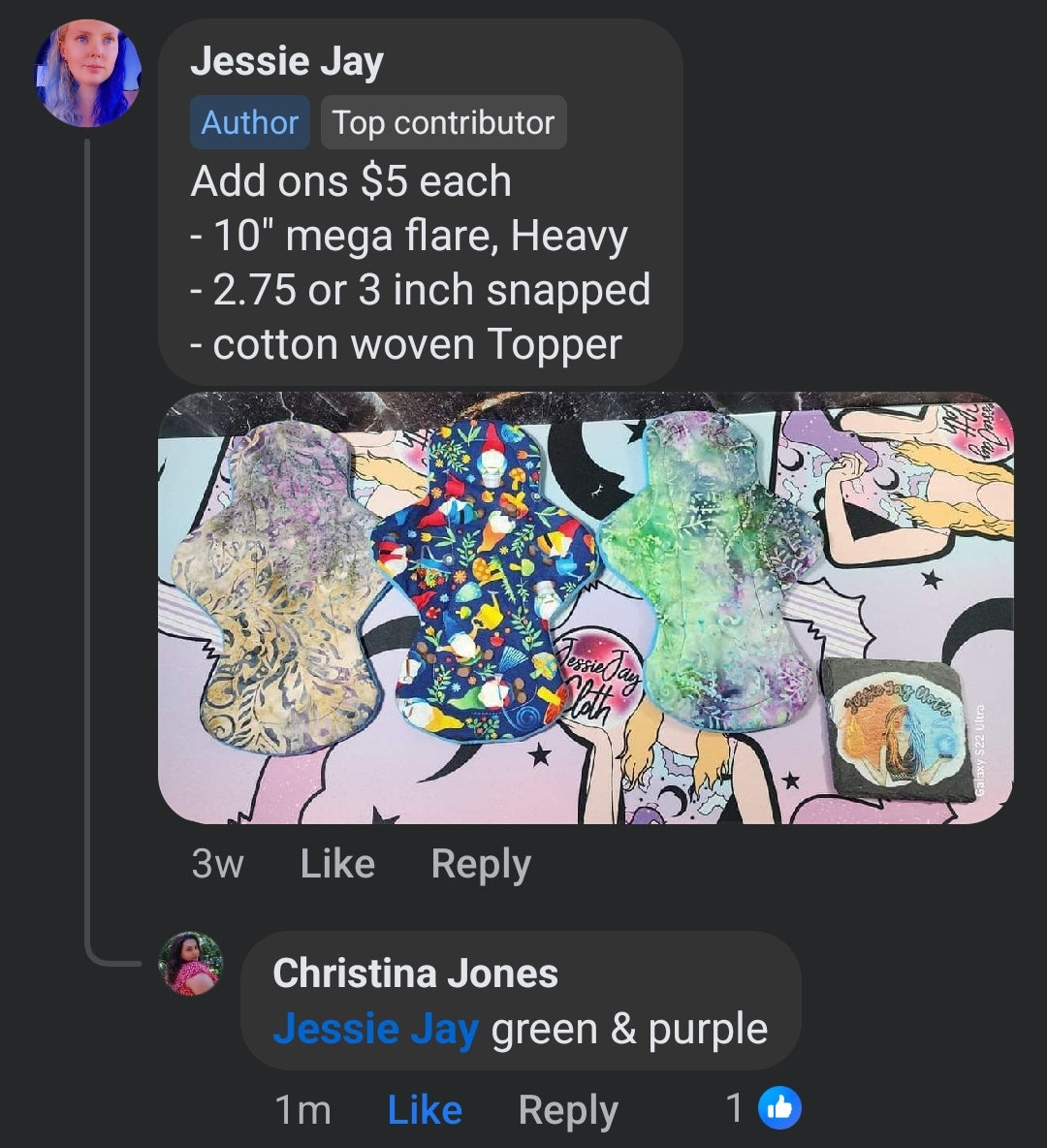Open Jessie Jay's profile picture

click(88, 74)
